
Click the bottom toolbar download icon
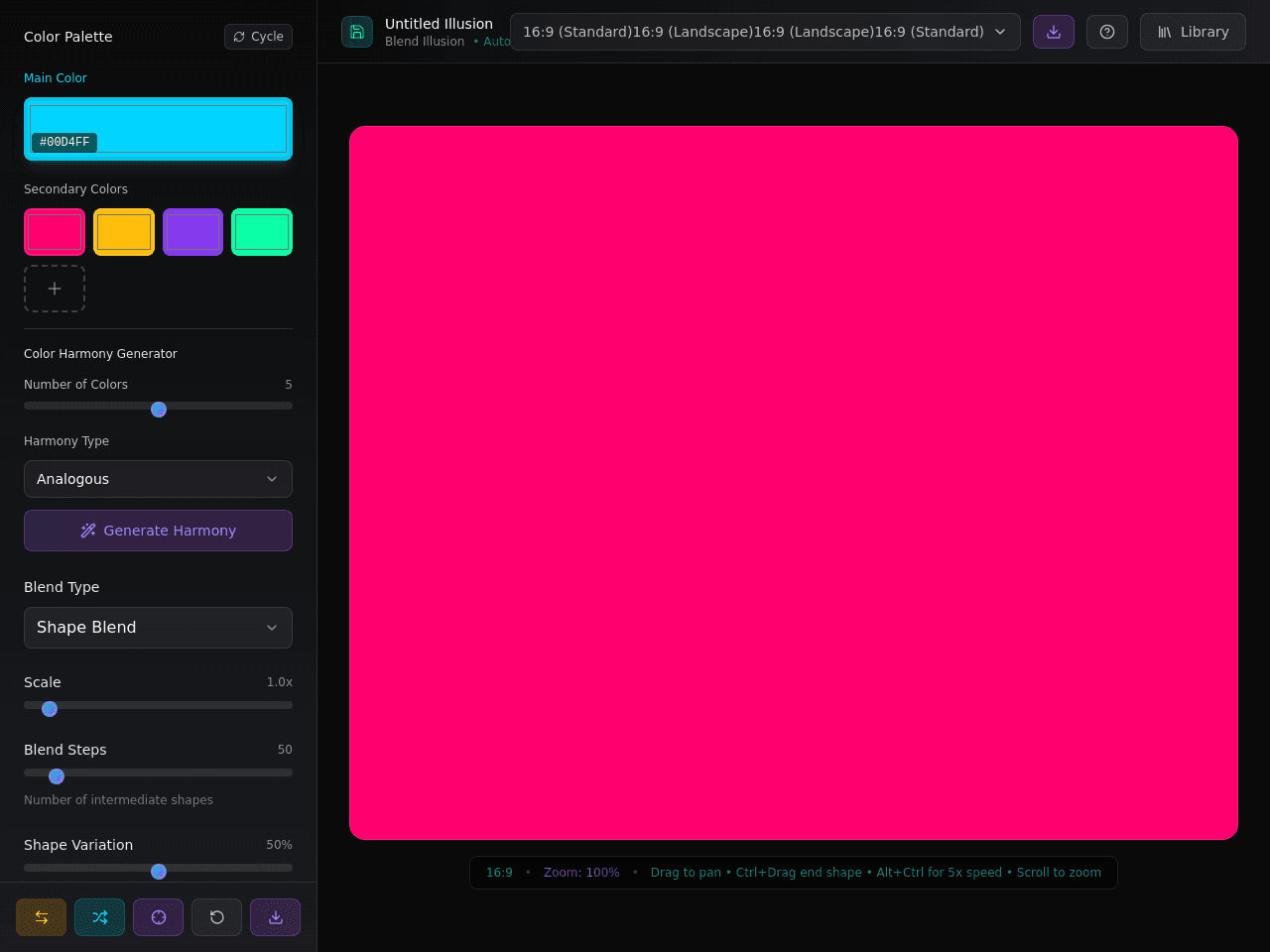click(275, 917)
